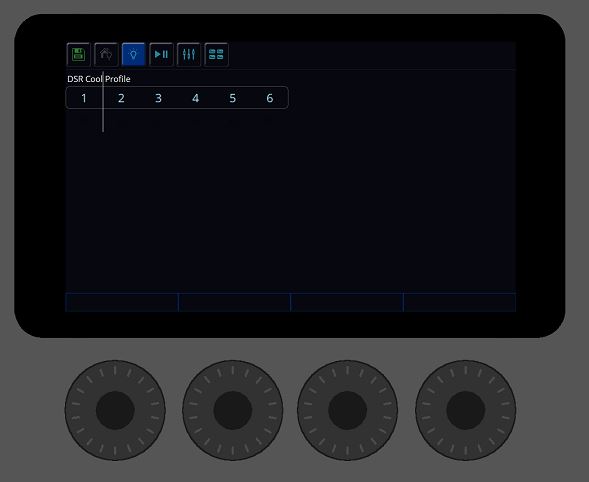The image size is (589, 482).
Task: Open the grid layout icon
Action: [216, 54]
